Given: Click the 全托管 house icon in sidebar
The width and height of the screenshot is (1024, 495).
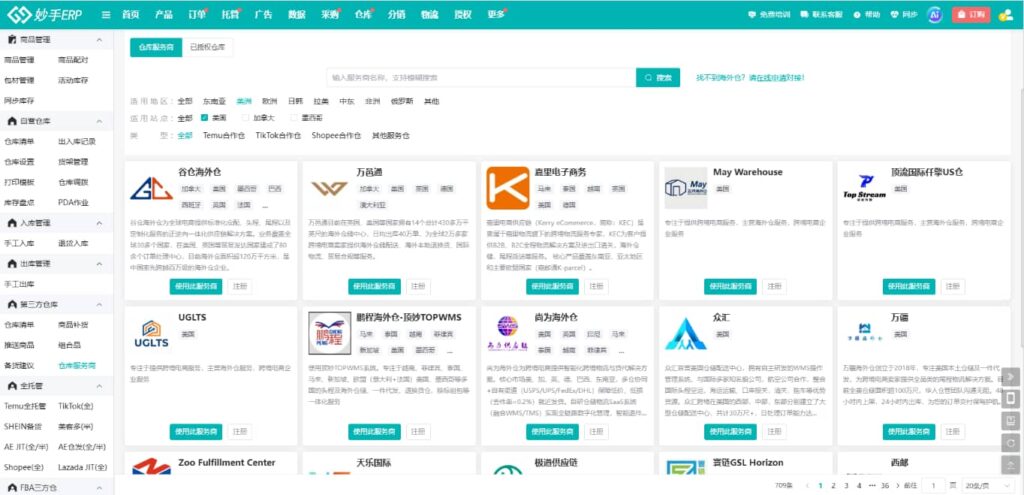Looking at the screenshot, I should (12, 386).
